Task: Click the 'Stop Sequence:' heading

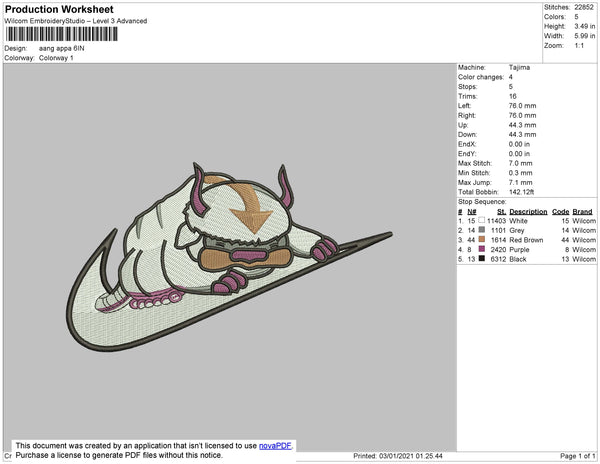Action: (x=482, y=202)
